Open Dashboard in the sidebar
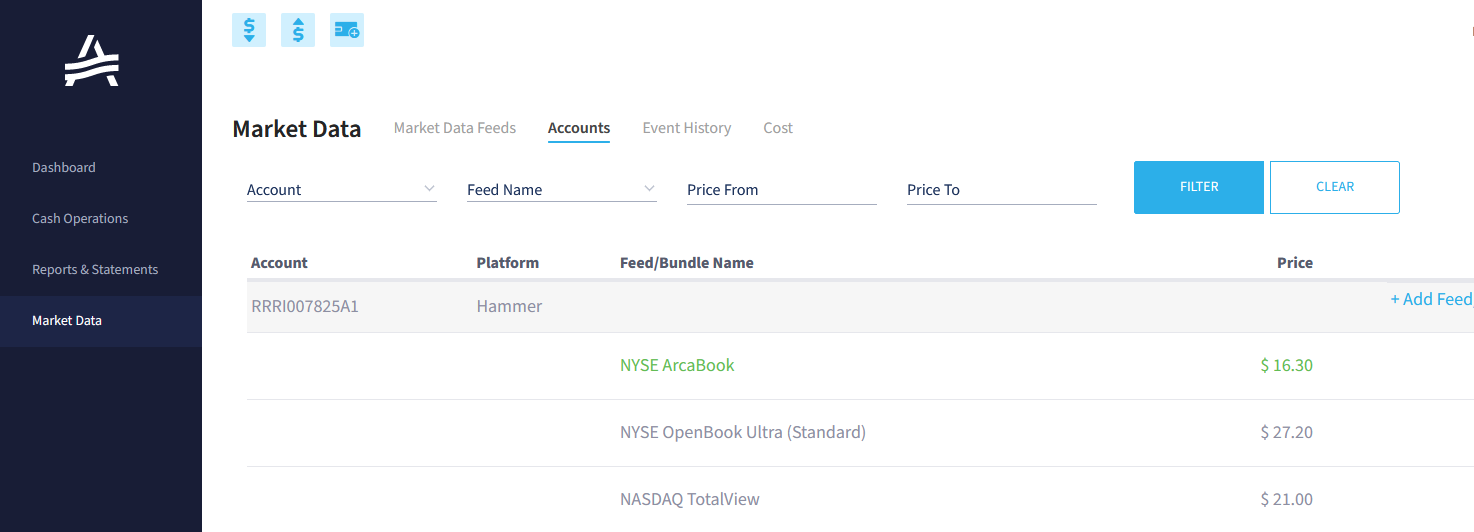Viewport: 1474px width, 532px height. click(64, 167)
